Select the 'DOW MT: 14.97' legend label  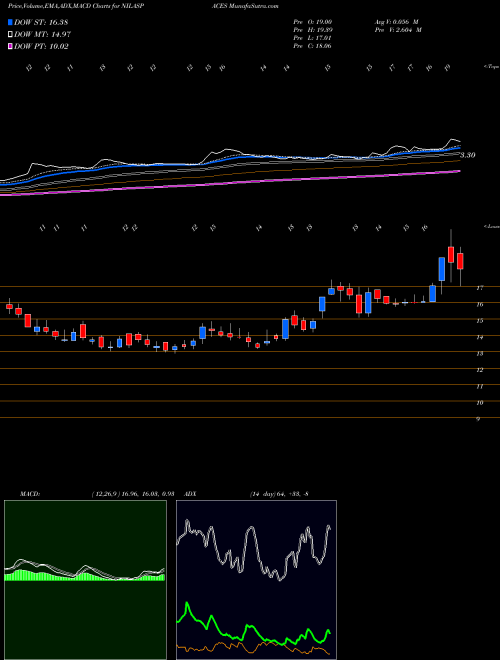42,35
